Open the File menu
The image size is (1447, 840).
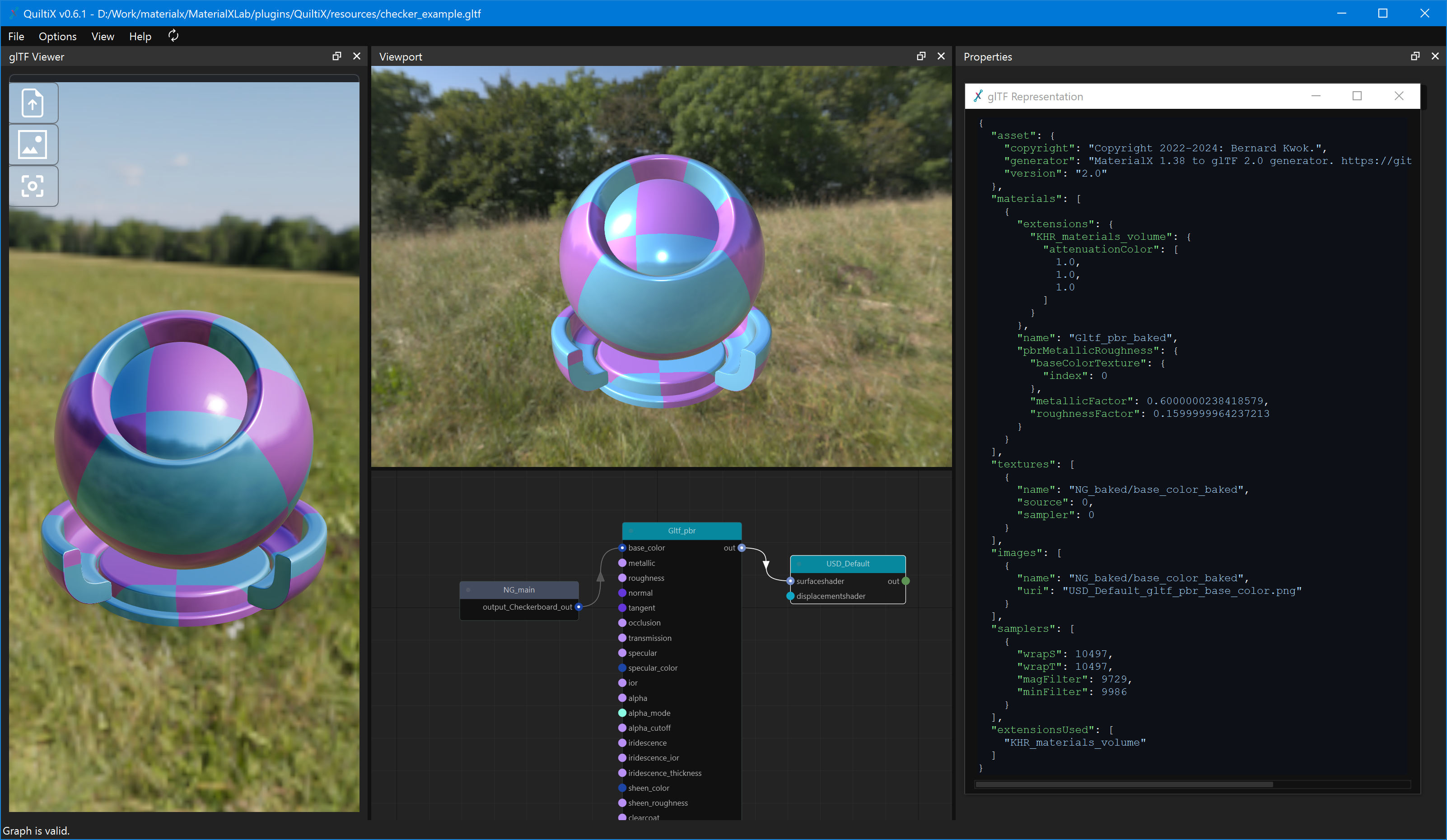click(16, 36)
